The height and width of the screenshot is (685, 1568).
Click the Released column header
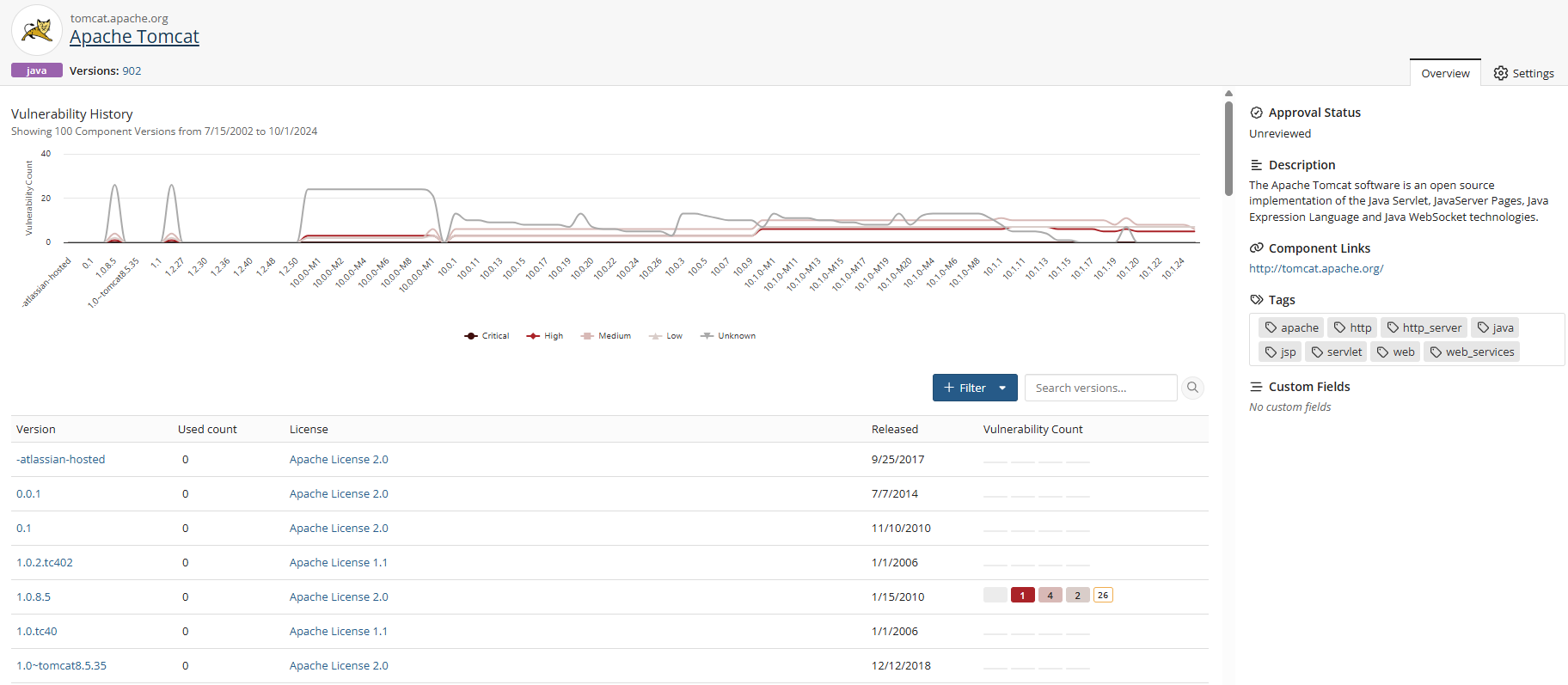(x=895, y=429)
